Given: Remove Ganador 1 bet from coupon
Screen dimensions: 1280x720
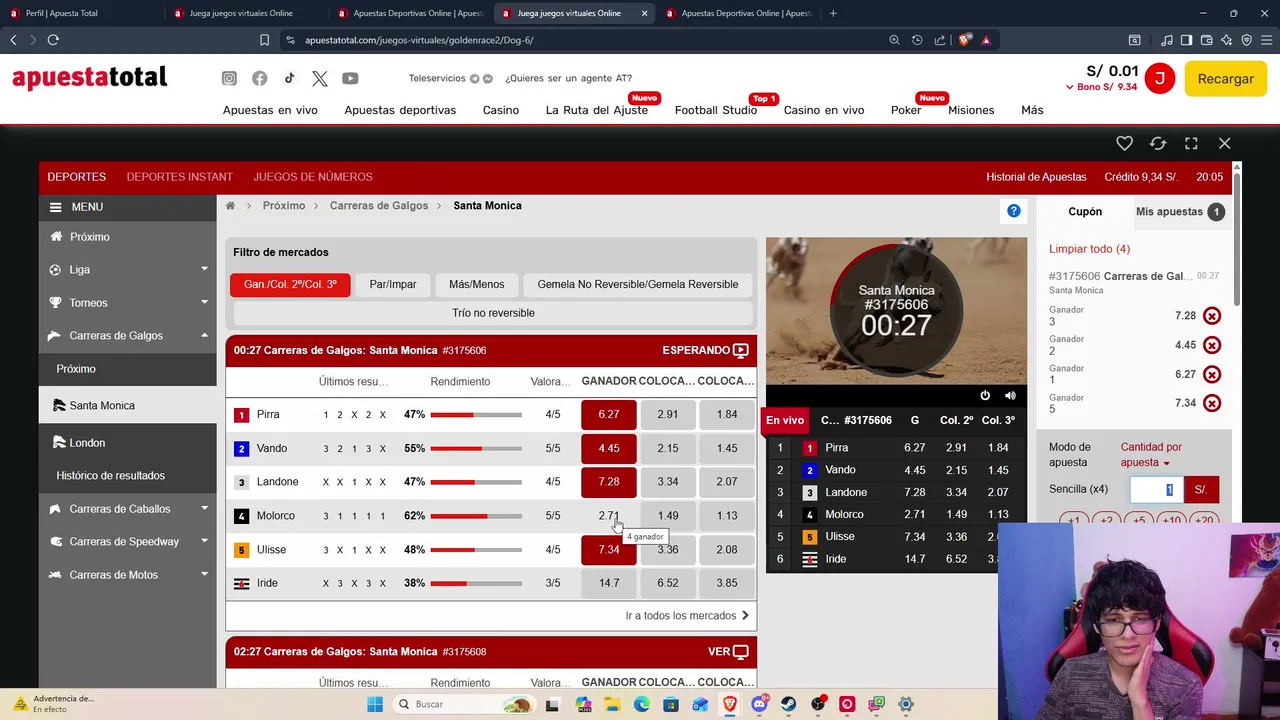Looking at the screenshot, I should [1212, 374].
